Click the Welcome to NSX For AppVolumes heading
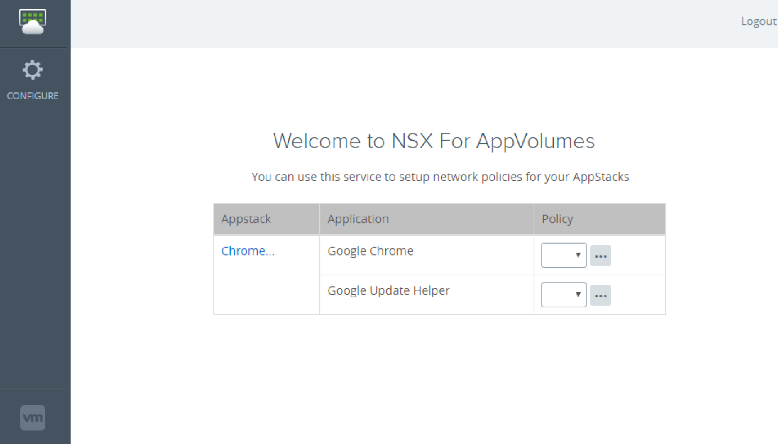The height and width of the screenshot is (446, 778). pos(434,141)
